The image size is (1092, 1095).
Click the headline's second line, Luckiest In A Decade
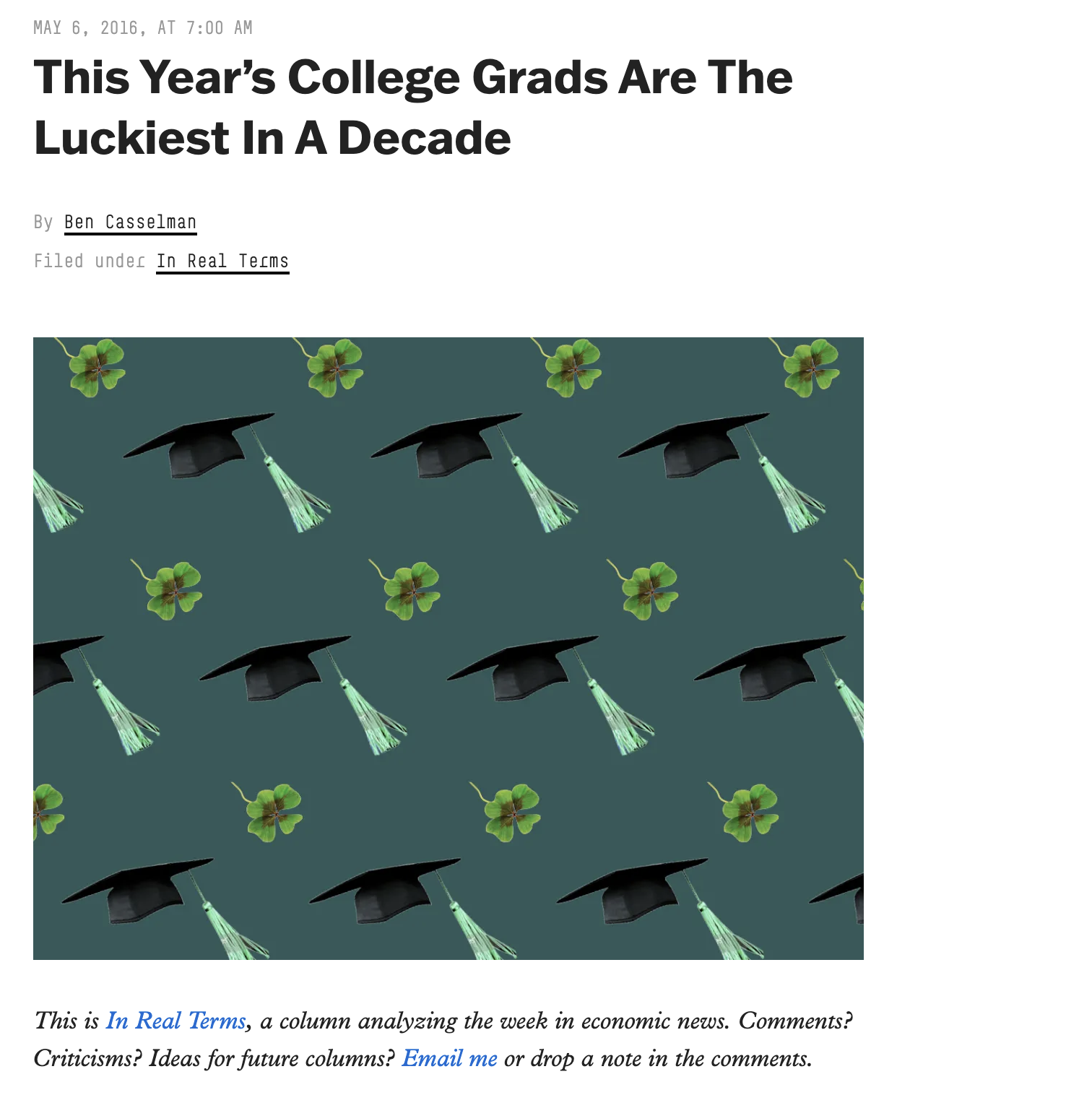[x=272, y=138]
